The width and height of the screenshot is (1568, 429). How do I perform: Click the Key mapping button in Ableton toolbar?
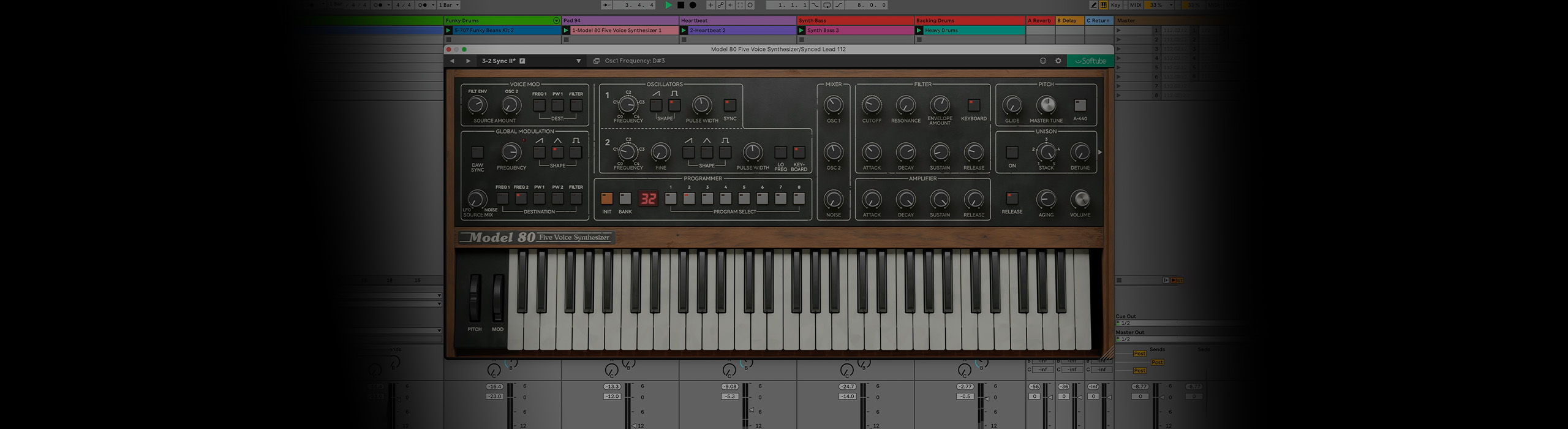1115,5
